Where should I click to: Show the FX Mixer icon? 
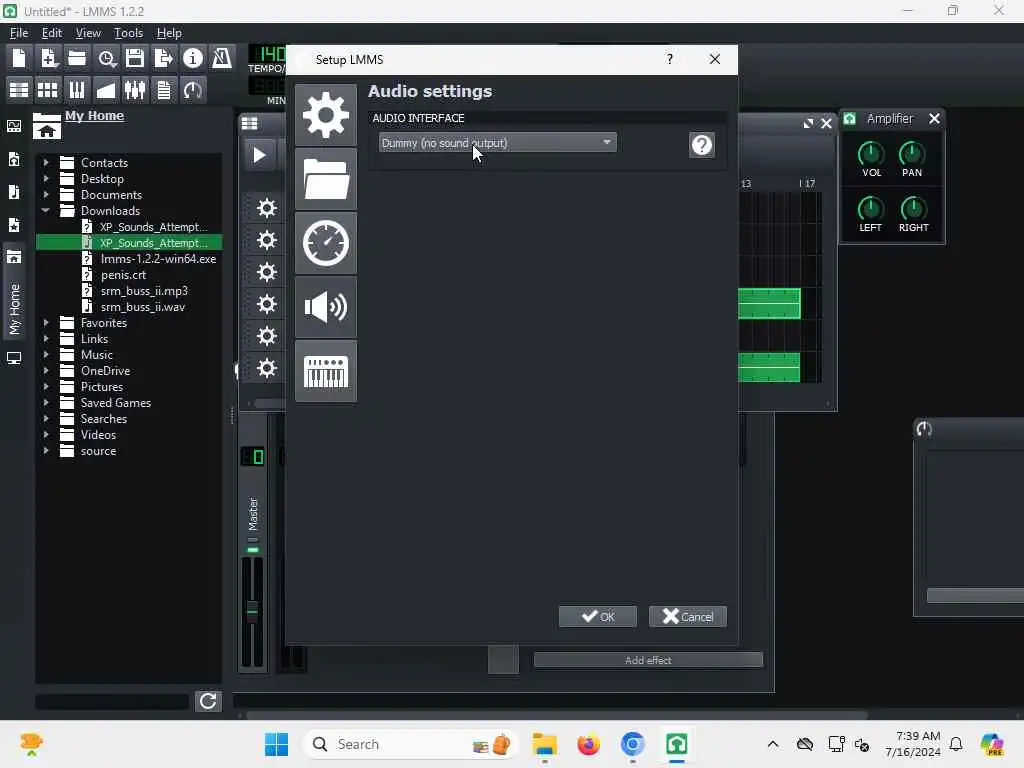pos(135,89)
